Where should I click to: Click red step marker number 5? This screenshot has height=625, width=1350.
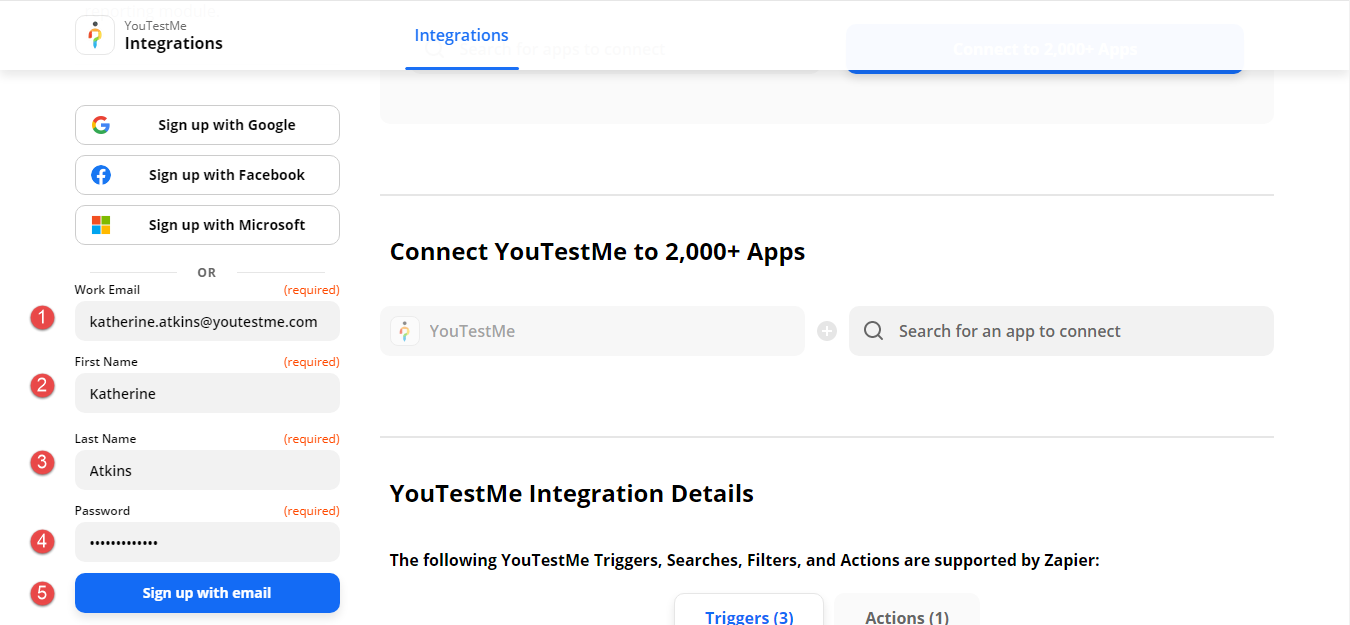42,593
